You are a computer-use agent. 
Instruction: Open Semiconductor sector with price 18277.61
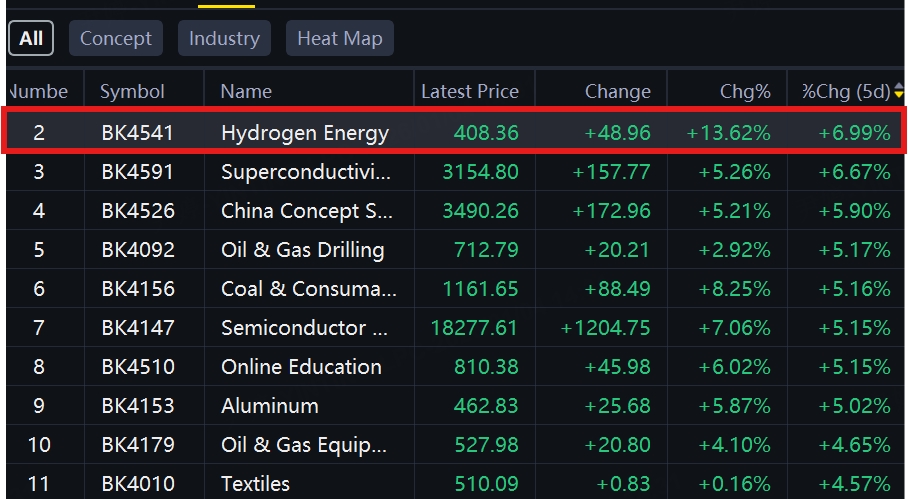click(307, 328)
